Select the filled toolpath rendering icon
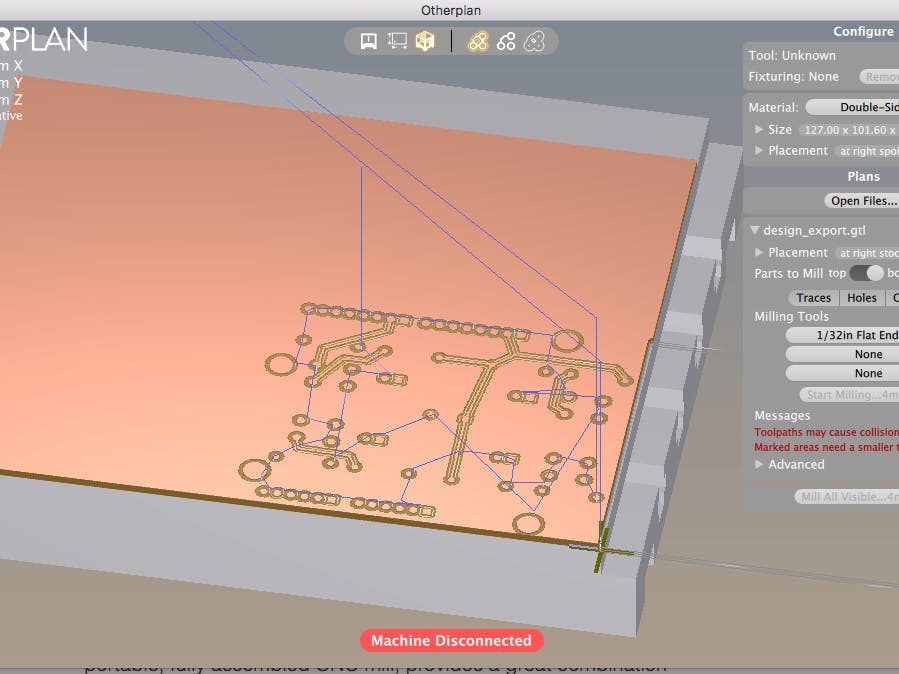 click(x=477, y=41)
